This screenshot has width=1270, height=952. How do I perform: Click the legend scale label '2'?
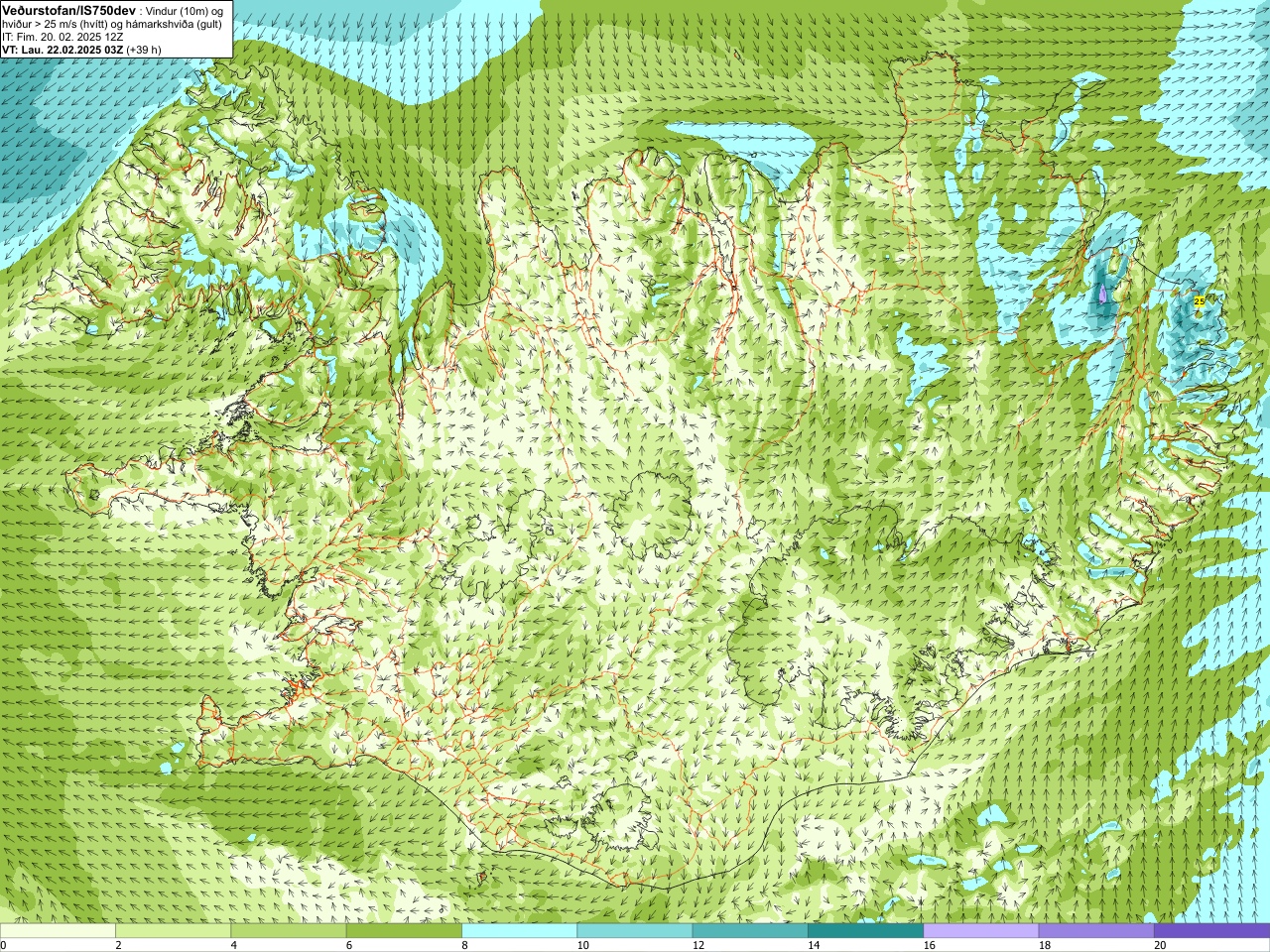point(118,945)
